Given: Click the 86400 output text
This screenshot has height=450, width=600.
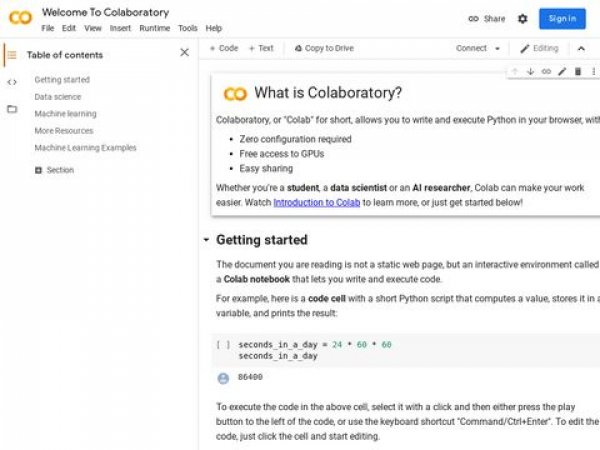Looking at the screenshot, I should point(250,377).
